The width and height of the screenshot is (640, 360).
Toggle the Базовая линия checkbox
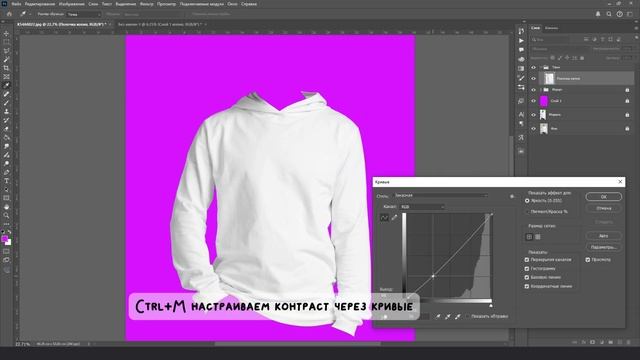tap(527, 278)
